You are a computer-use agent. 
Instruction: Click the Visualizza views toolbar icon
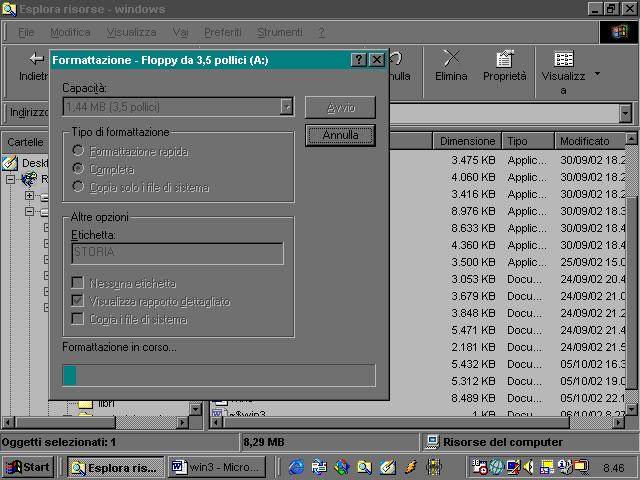(564, 59)
